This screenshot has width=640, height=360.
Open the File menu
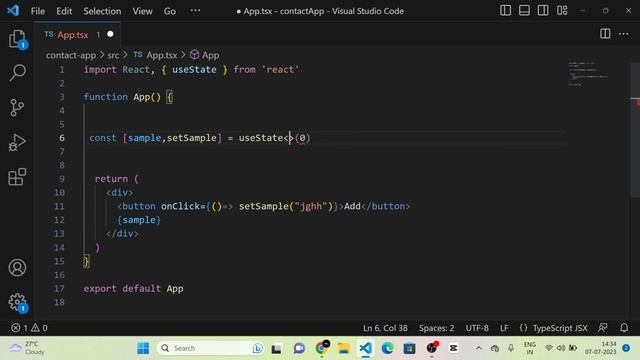[38, 11]
